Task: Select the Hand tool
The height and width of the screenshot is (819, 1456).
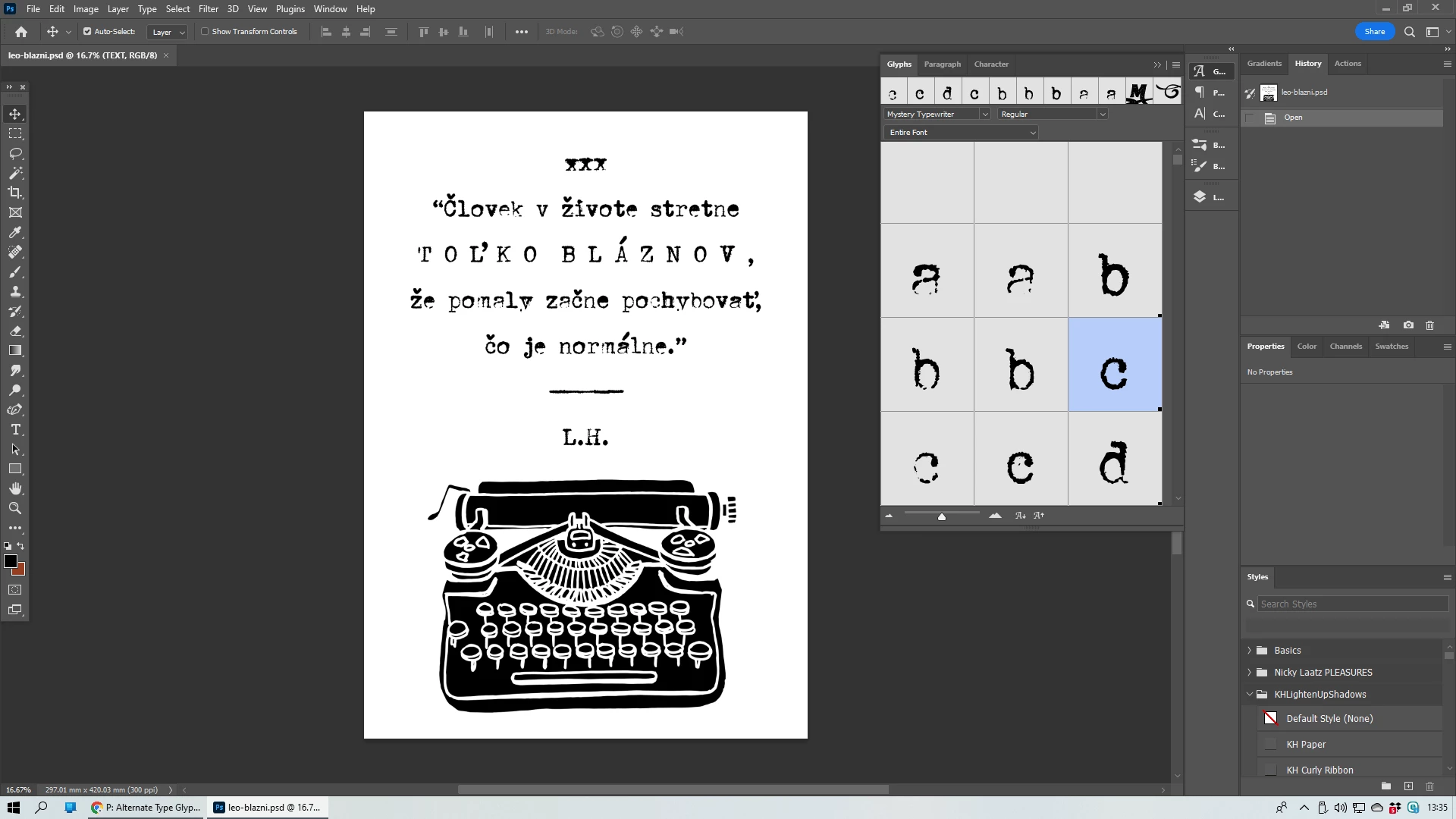Action: (x=15, y=489)
